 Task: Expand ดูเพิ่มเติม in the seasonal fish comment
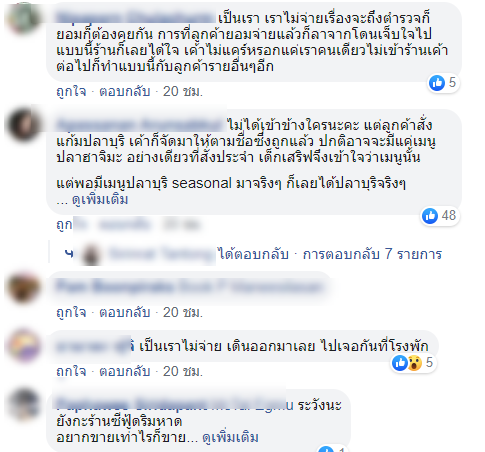100,200
